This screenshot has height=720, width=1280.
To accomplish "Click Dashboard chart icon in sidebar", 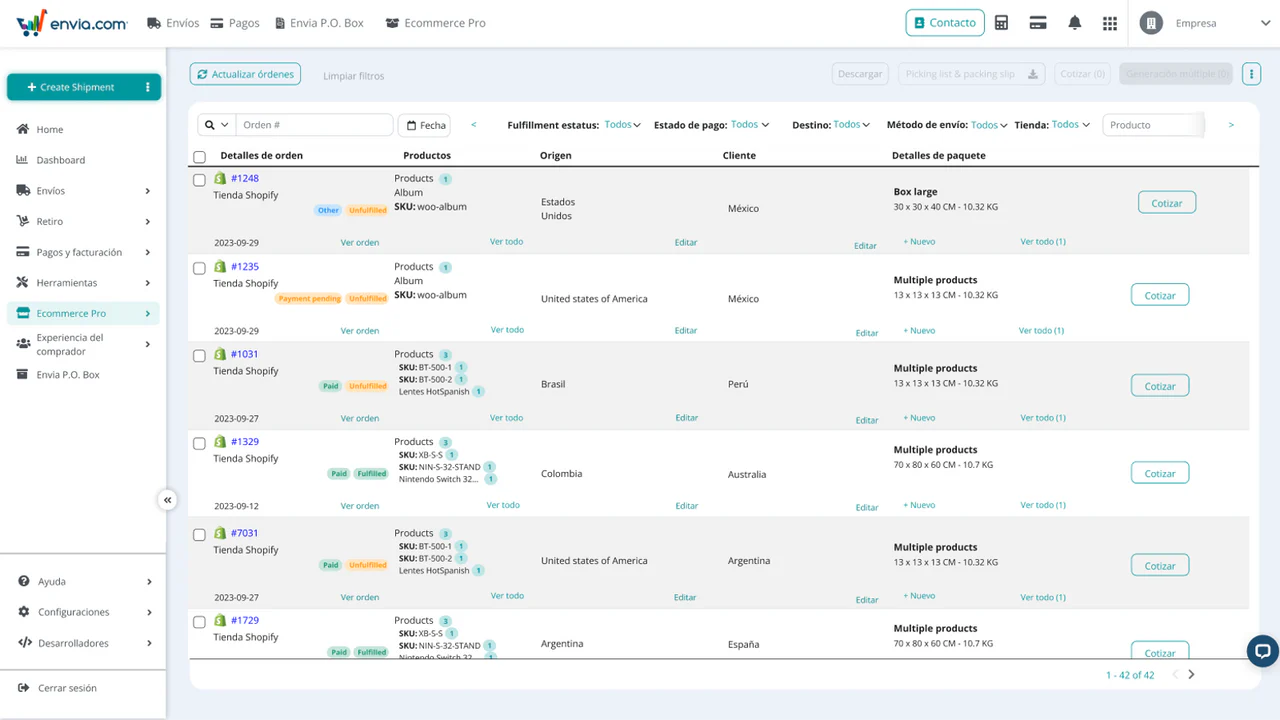I will [22, 160].
